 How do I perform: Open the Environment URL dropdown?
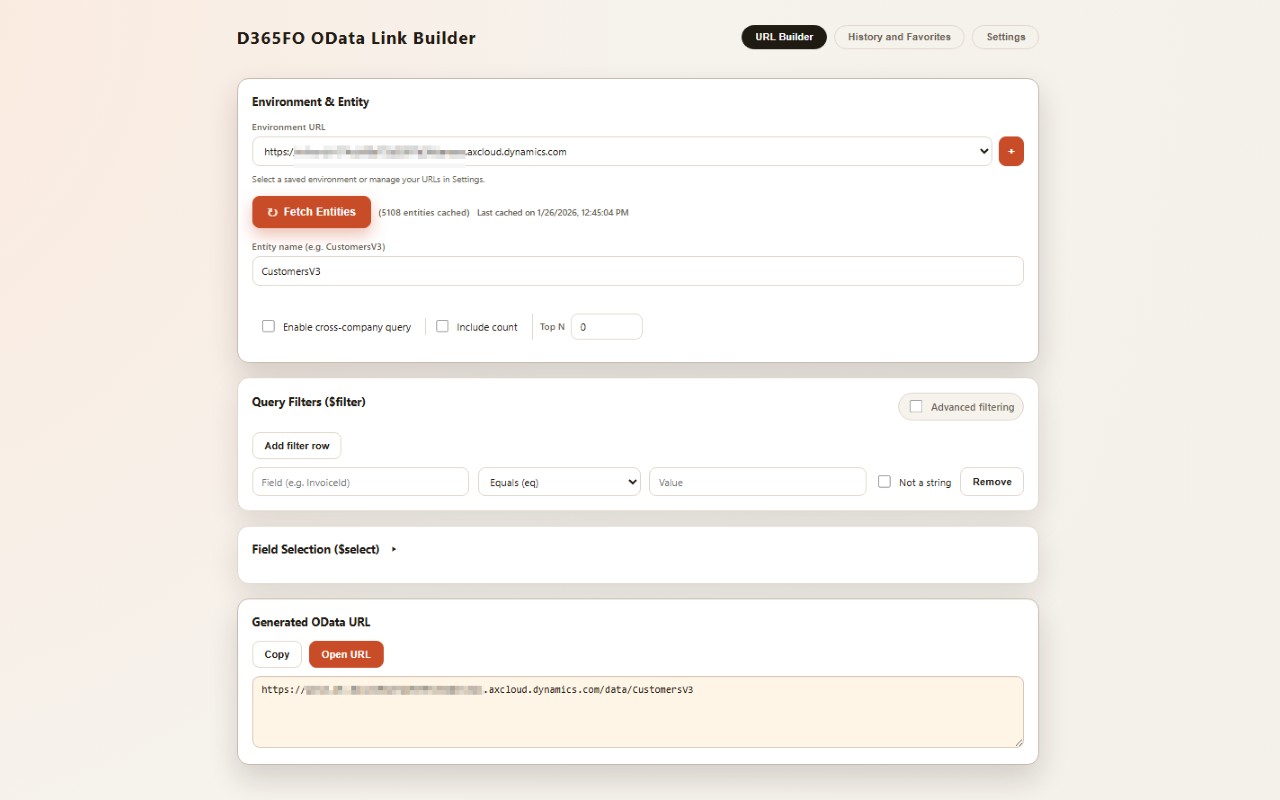pyautogui.click(x=622, y=151)
